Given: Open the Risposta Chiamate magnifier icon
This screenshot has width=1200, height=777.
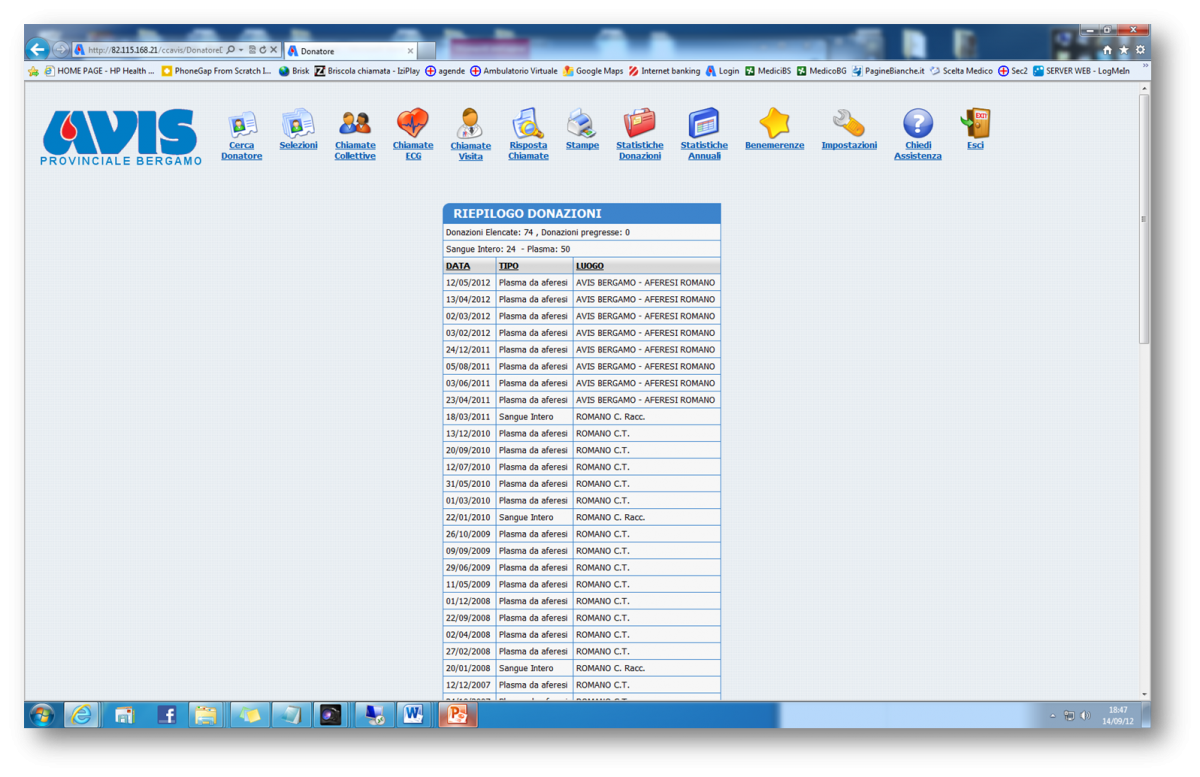Looking at the screenshot, I should [x=528, y=123].
